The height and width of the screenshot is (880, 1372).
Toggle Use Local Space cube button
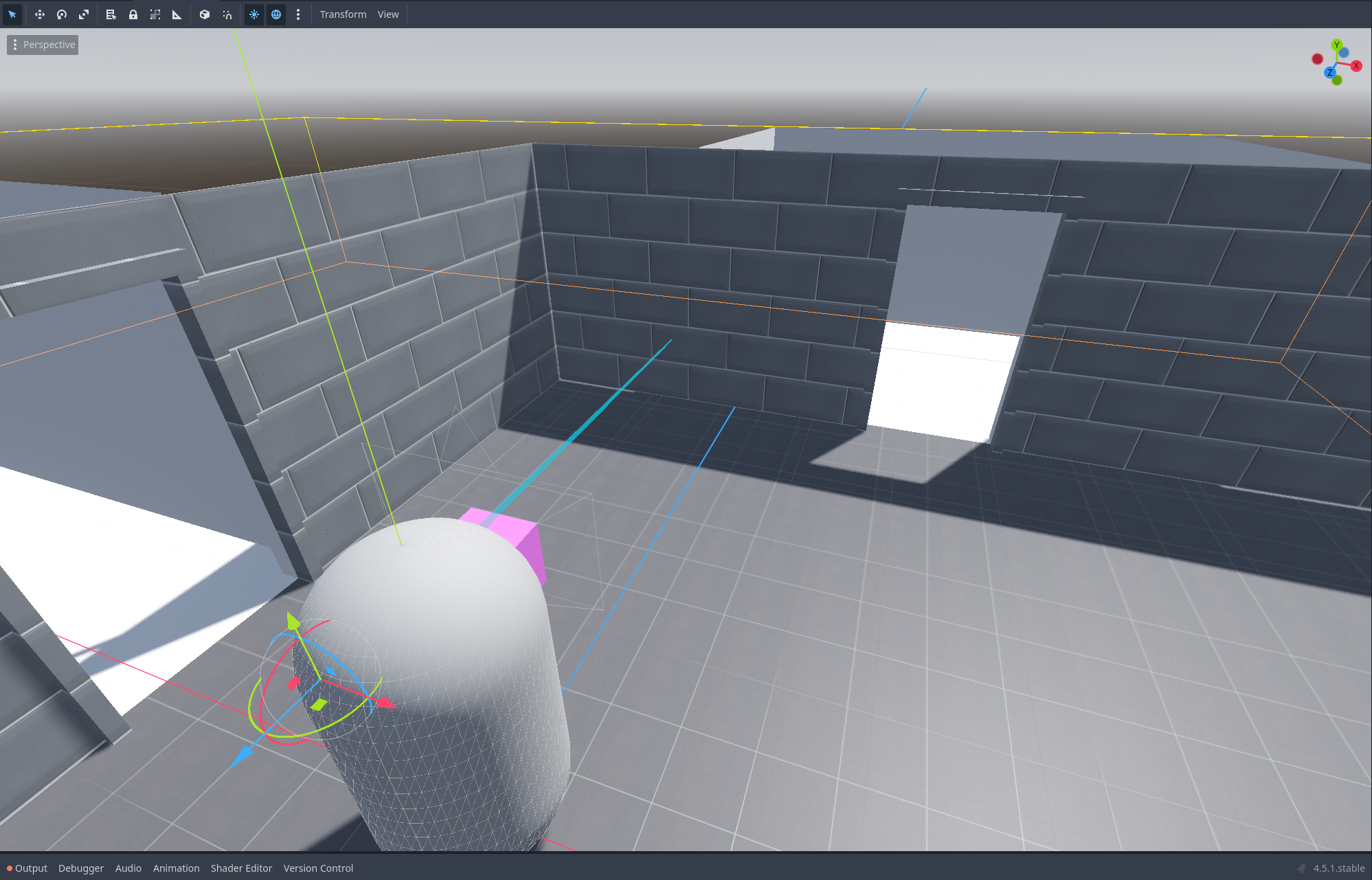point(205,14)
